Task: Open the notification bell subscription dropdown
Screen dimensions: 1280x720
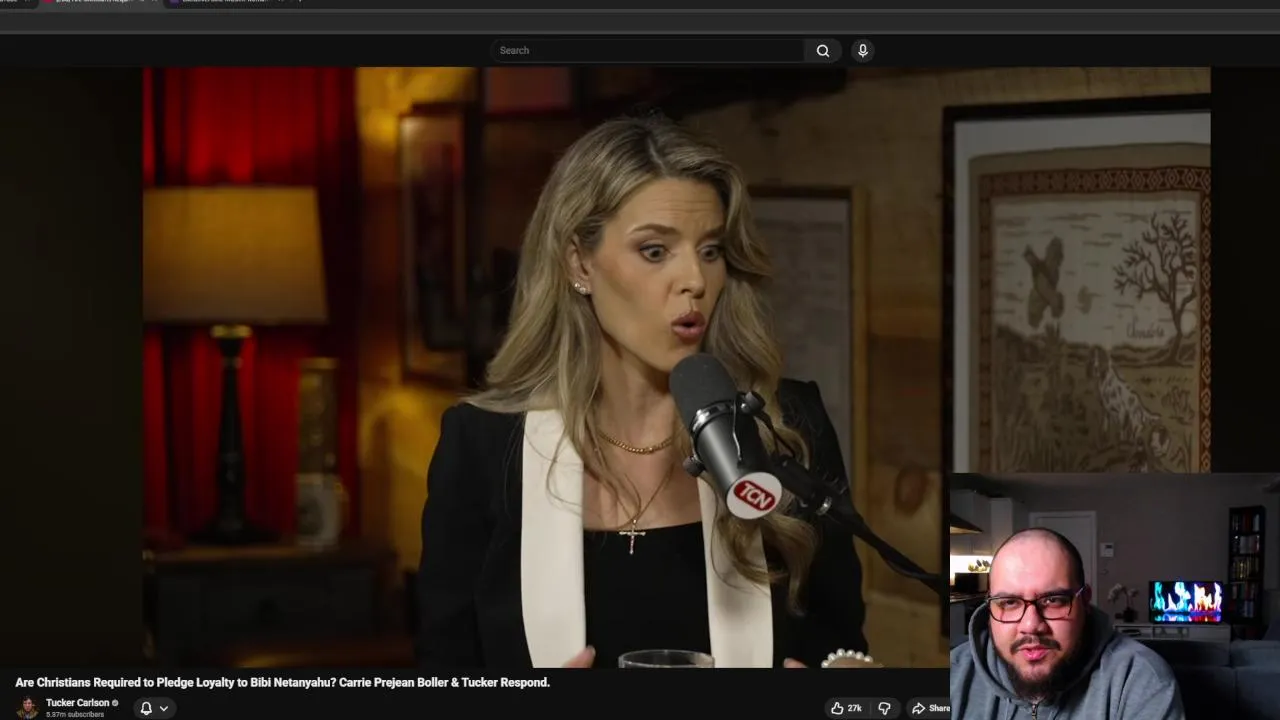Action: (x=154, y=708)
